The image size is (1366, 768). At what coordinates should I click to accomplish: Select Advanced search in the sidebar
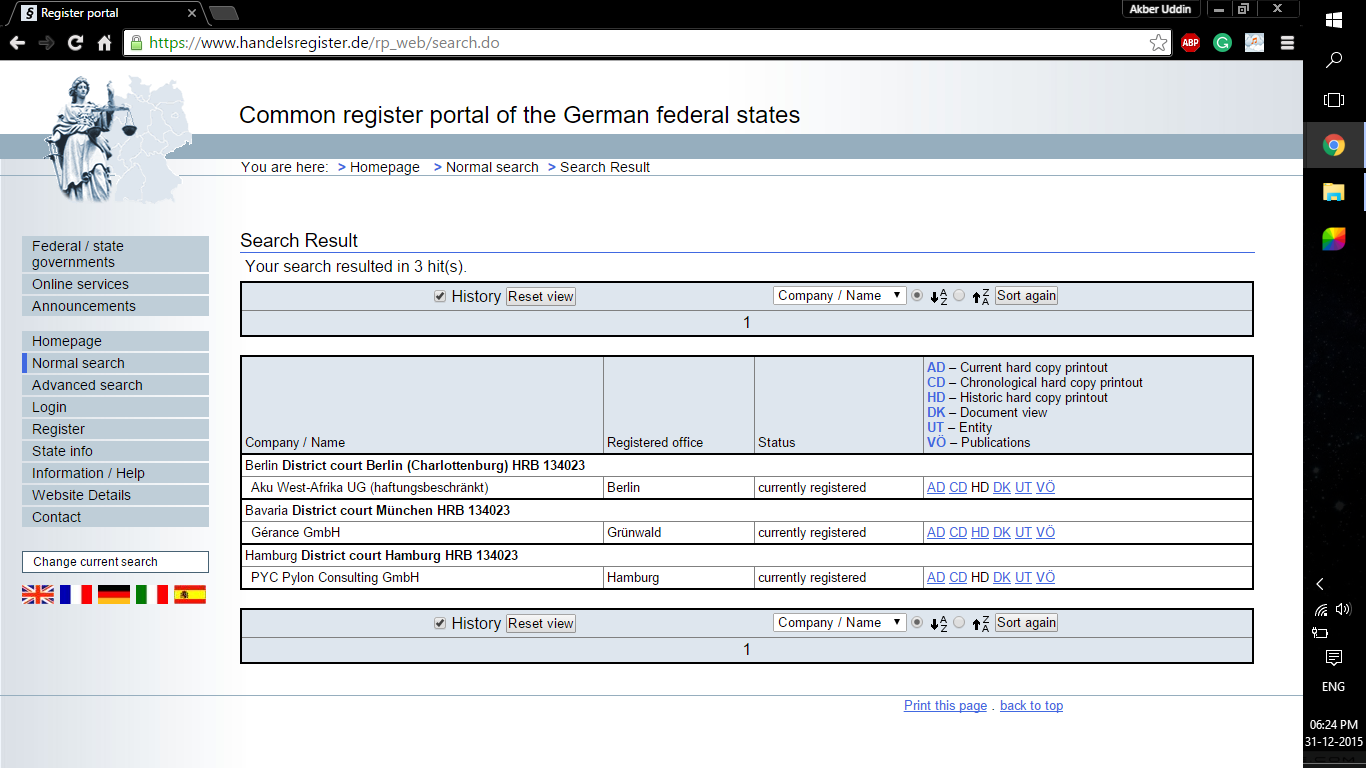coord(115,385)
